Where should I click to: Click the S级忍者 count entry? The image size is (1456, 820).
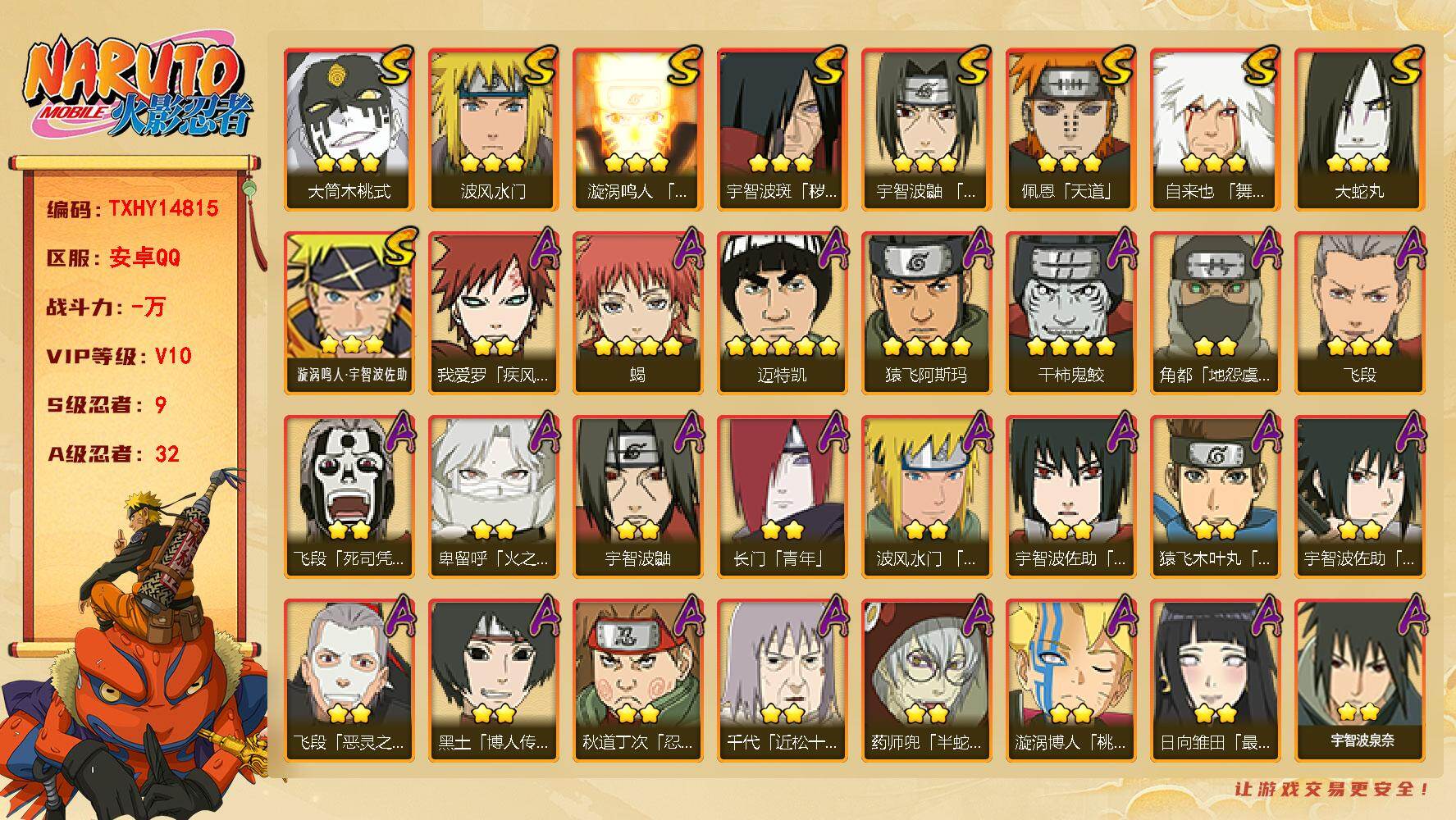[107, 405]
